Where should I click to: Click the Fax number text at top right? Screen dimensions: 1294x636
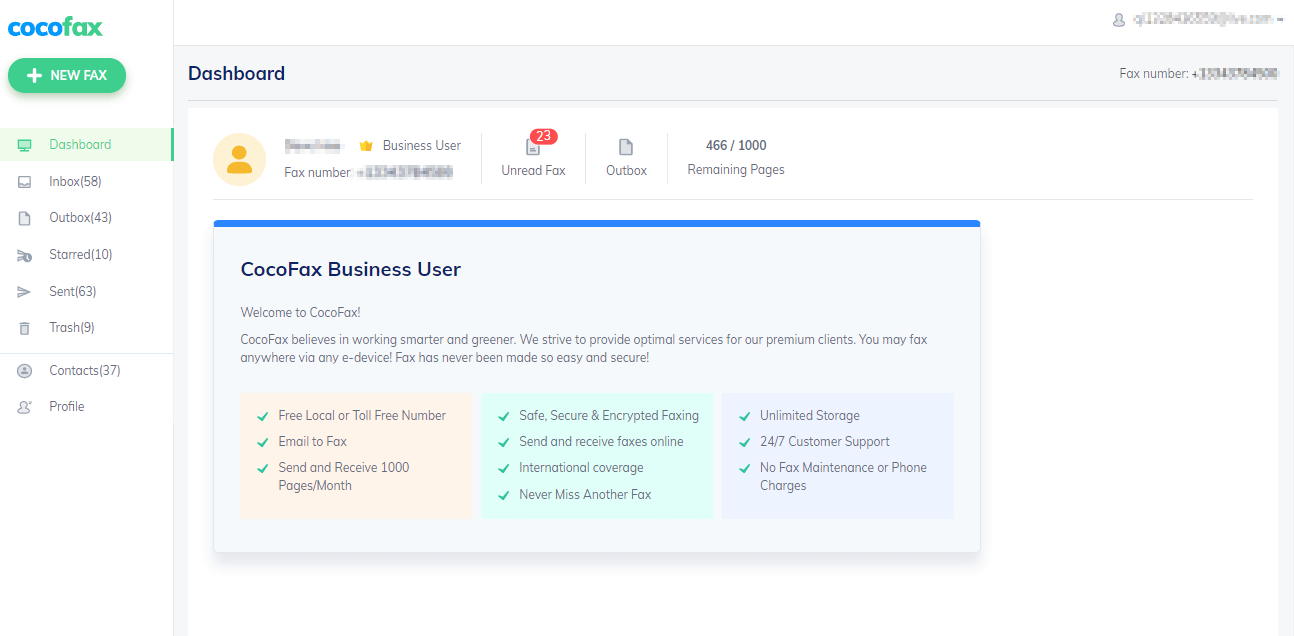(x=1198, y=74)
